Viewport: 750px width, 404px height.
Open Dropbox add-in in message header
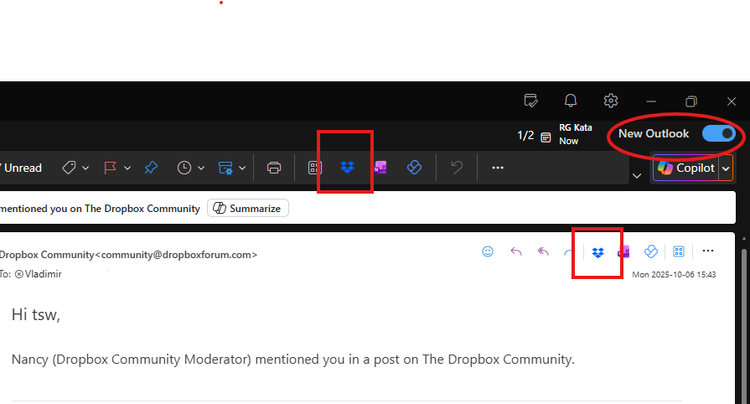coord(597,252)
